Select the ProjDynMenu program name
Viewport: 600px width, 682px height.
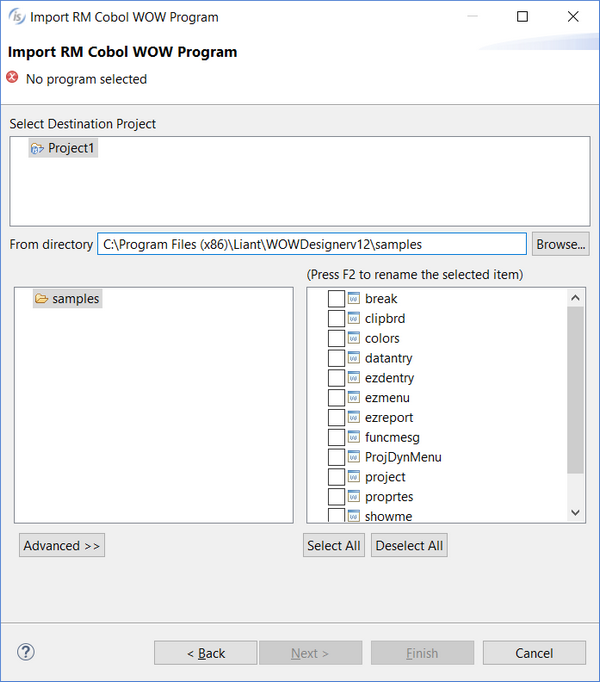(x=403, y=457)
